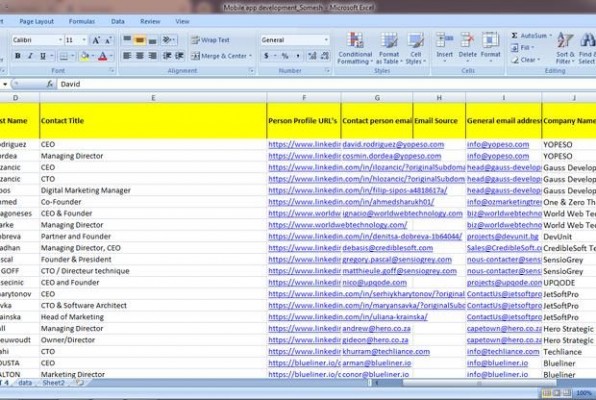This screenshot has height=400, width=596.
Task: Toggle Bold formatting button
Action: point(18,56)
